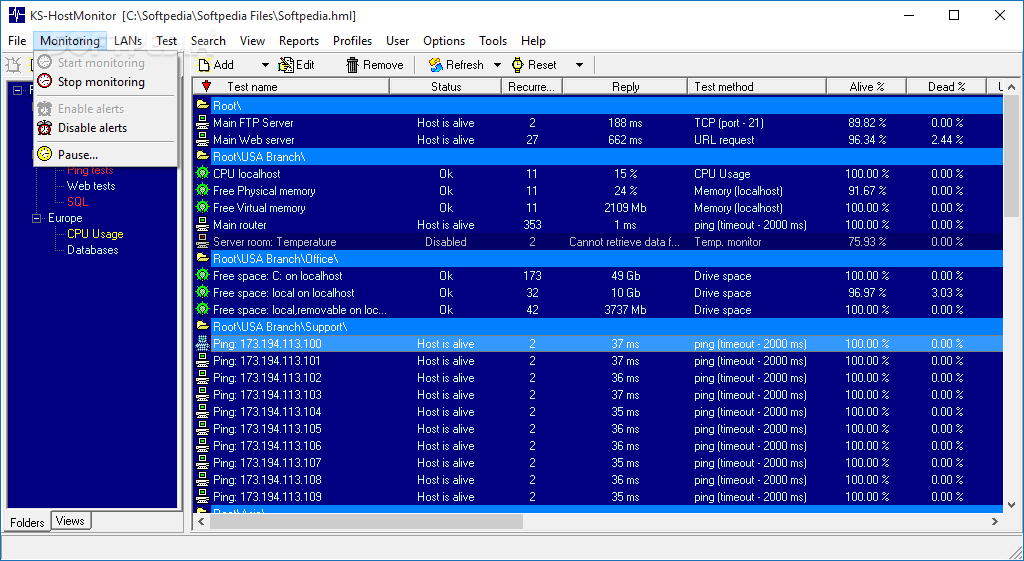Click Root\USA Branch\Support\ folder icon
This screenshot has width=1024, height=561.
[202, 326]
